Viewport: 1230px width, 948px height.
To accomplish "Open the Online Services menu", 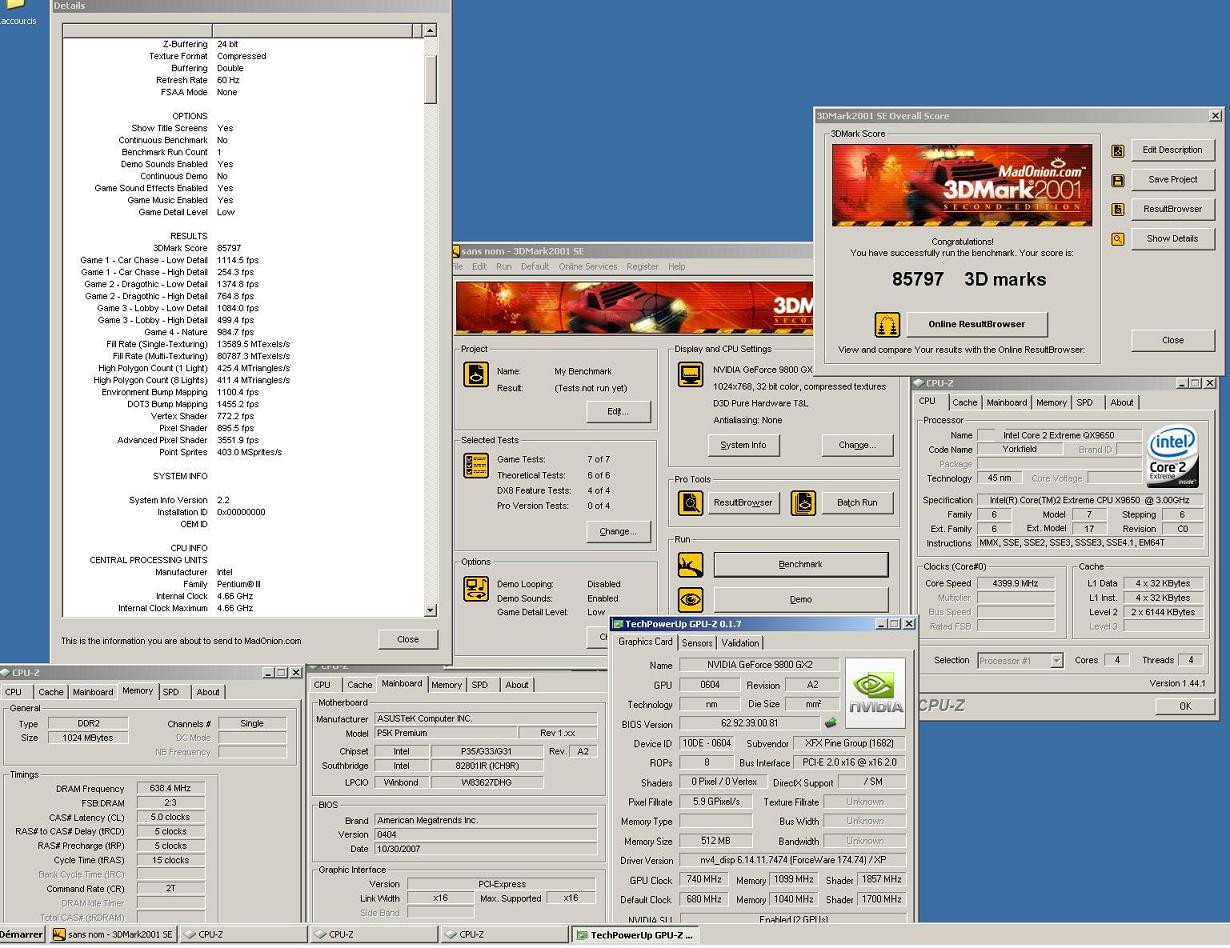I will tap(588, 267).
